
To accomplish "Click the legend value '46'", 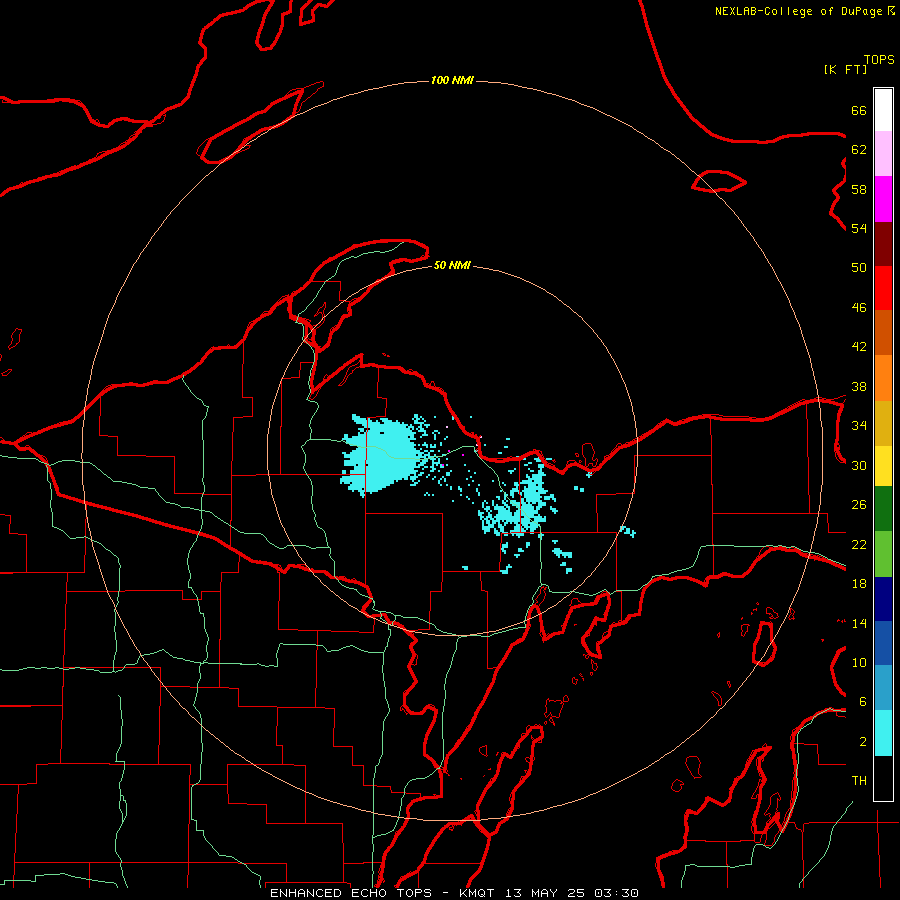I will [859, 308].
